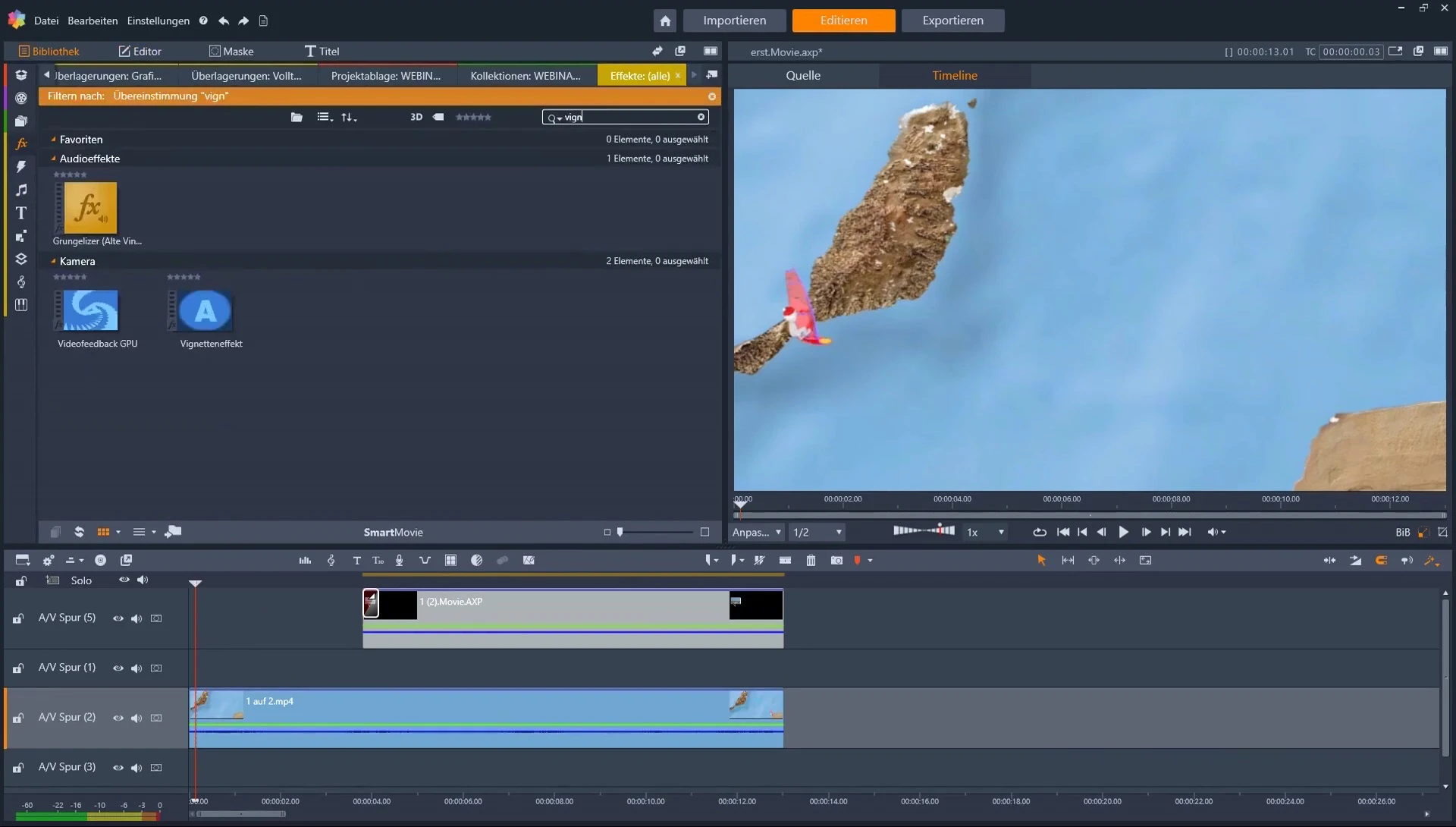This screenshot has height=827, width=1456.
Task: Collapse the Audioeffekte group
Action: [53, 159]
